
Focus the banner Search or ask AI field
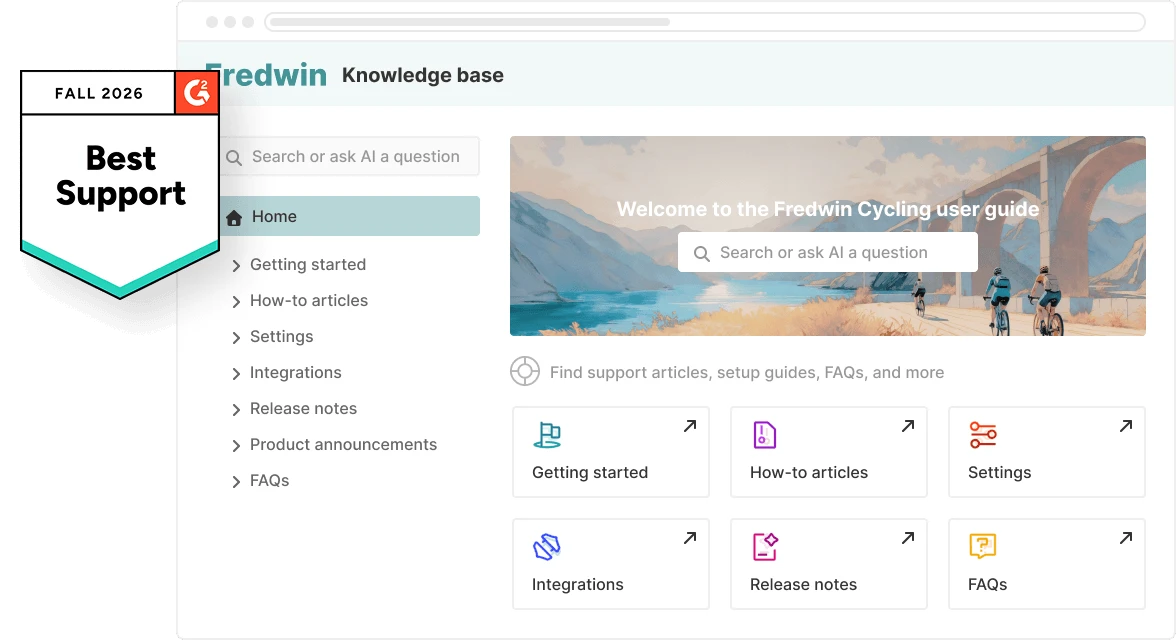827,252
